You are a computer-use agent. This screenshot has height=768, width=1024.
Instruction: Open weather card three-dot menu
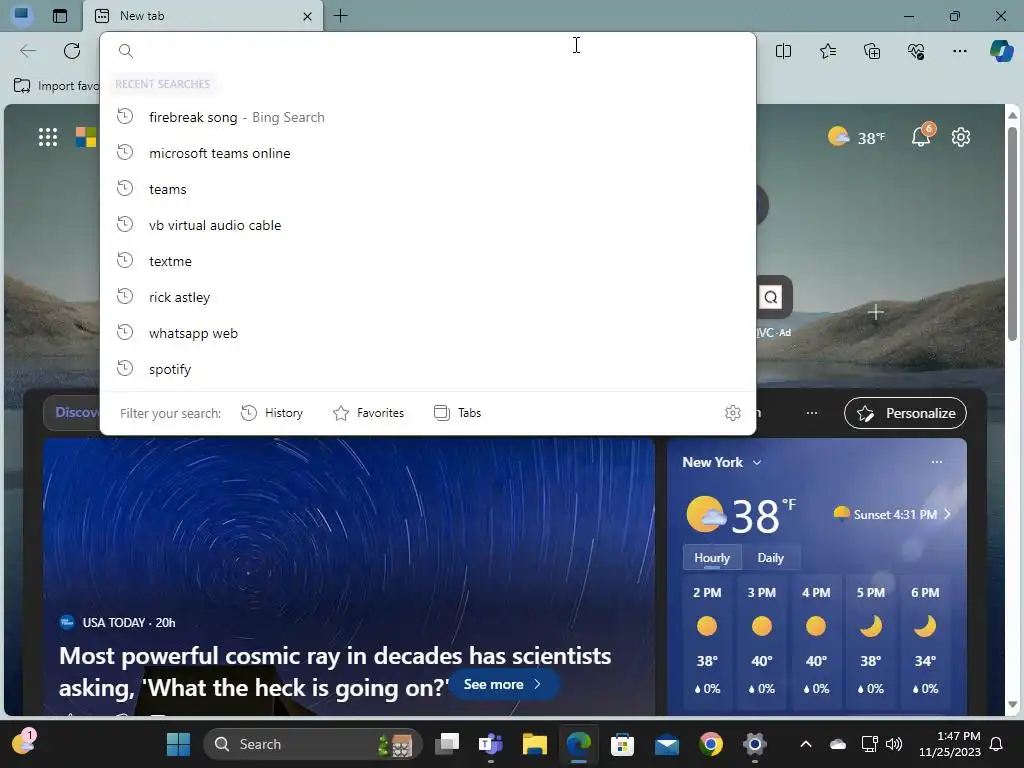tap(936, 462)
